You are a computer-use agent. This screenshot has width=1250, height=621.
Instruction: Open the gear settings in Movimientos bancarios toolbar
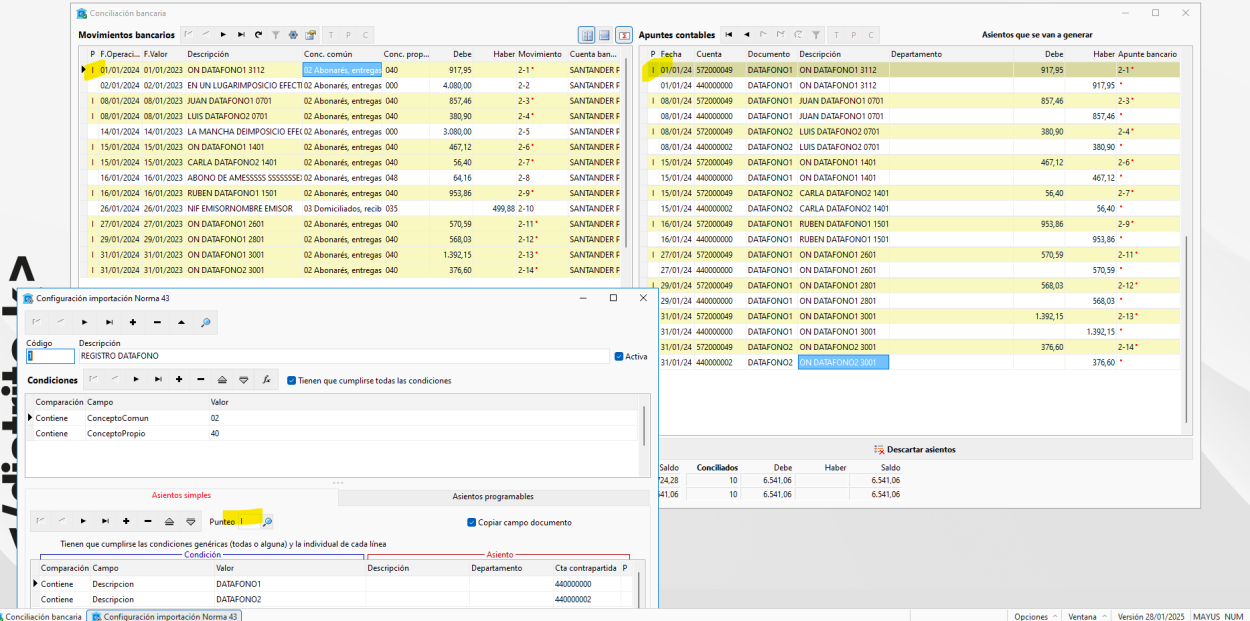coord(293,34)
